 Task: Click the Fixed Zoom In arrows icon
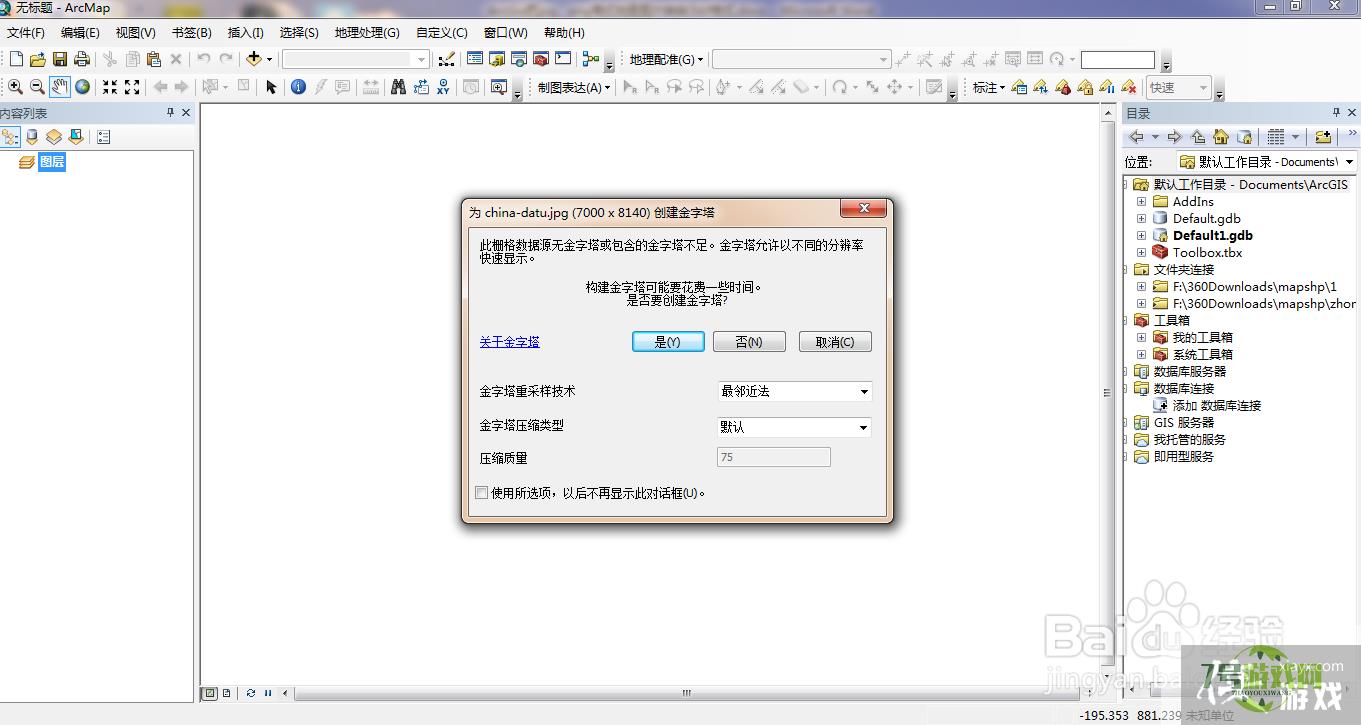[x=110, y=87]
